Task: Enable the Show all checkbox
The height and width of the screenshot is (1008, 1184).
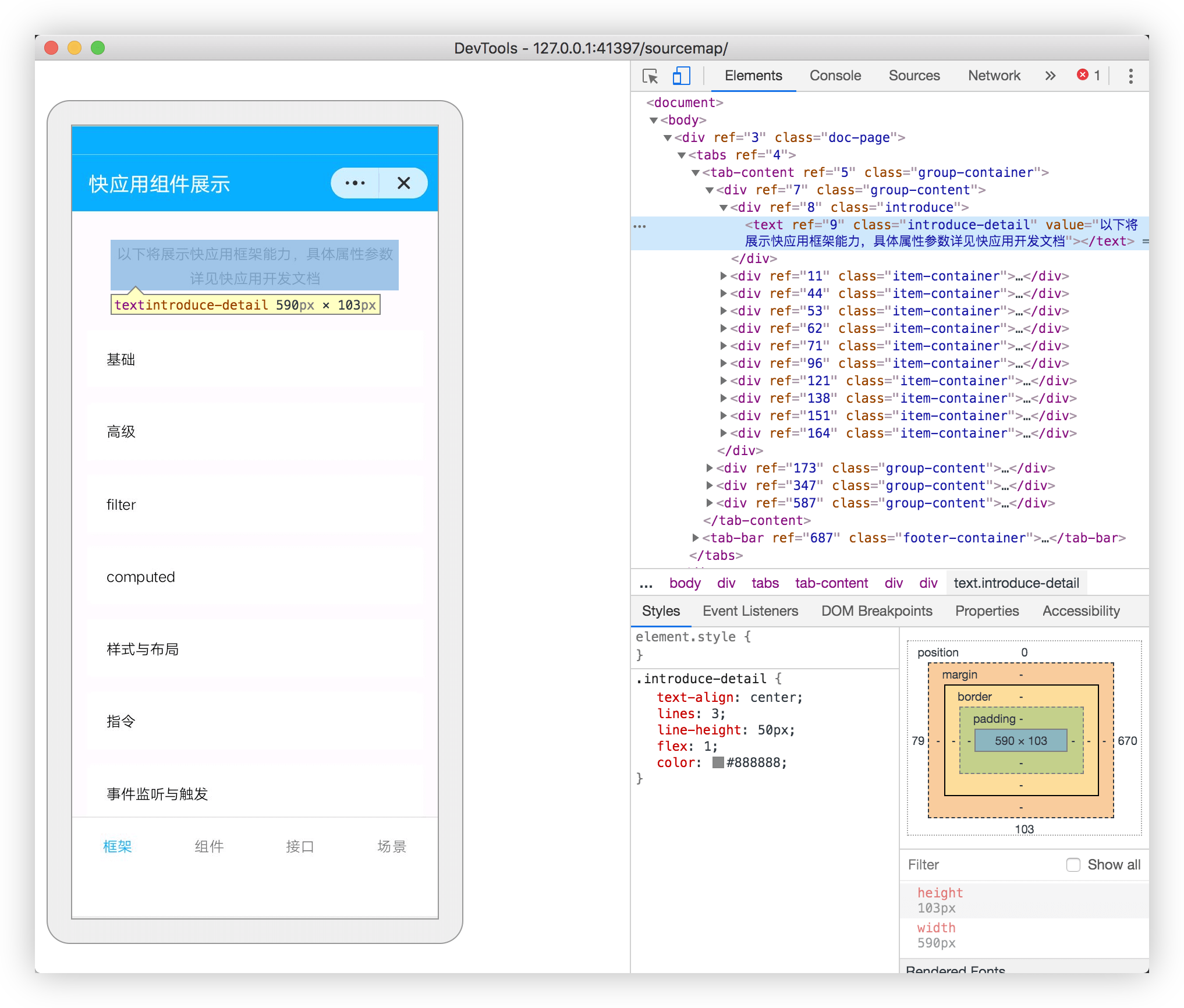Action: point(1073,865)
